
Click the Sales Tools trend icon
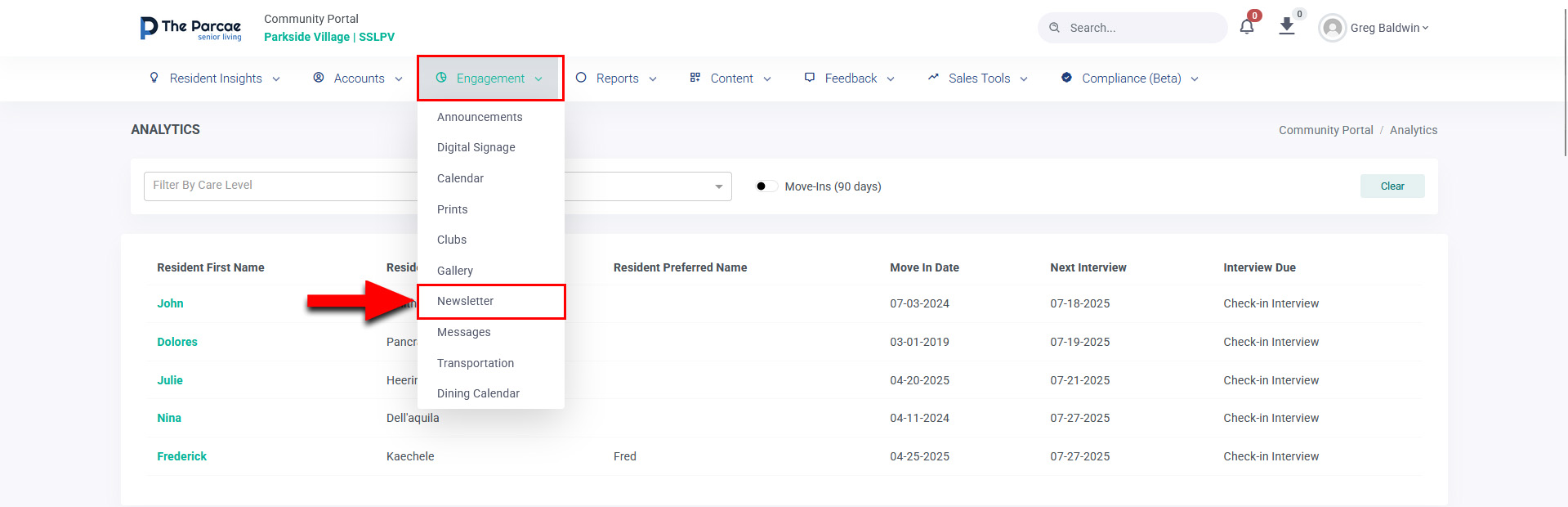[933, 78]
